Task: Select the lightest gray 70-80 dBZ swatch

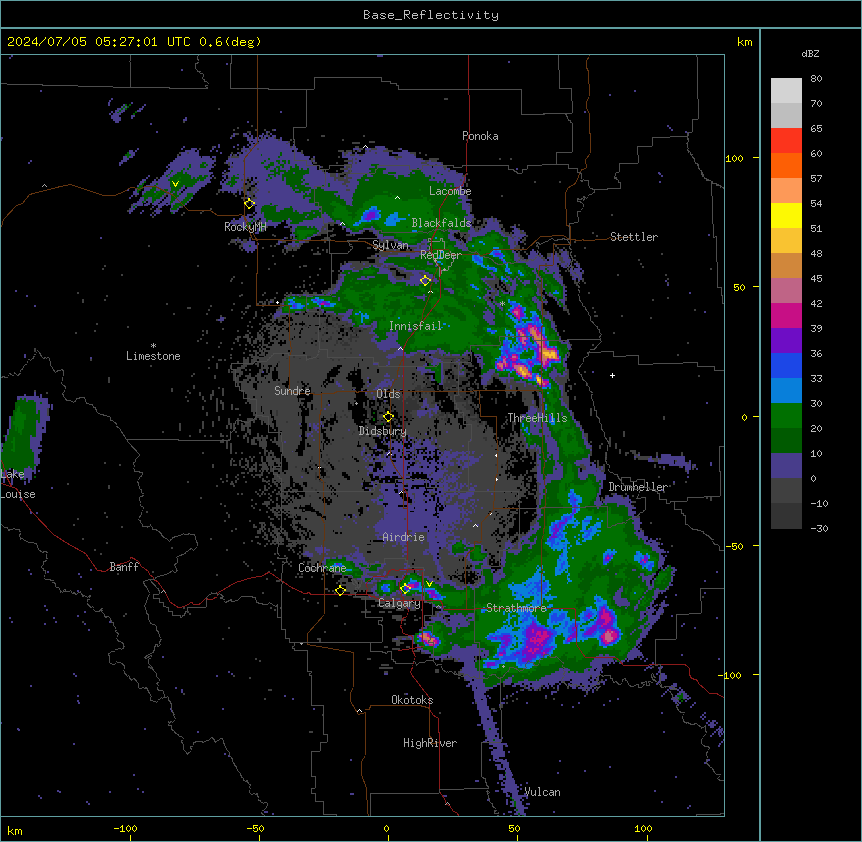Action: (786, 91)
